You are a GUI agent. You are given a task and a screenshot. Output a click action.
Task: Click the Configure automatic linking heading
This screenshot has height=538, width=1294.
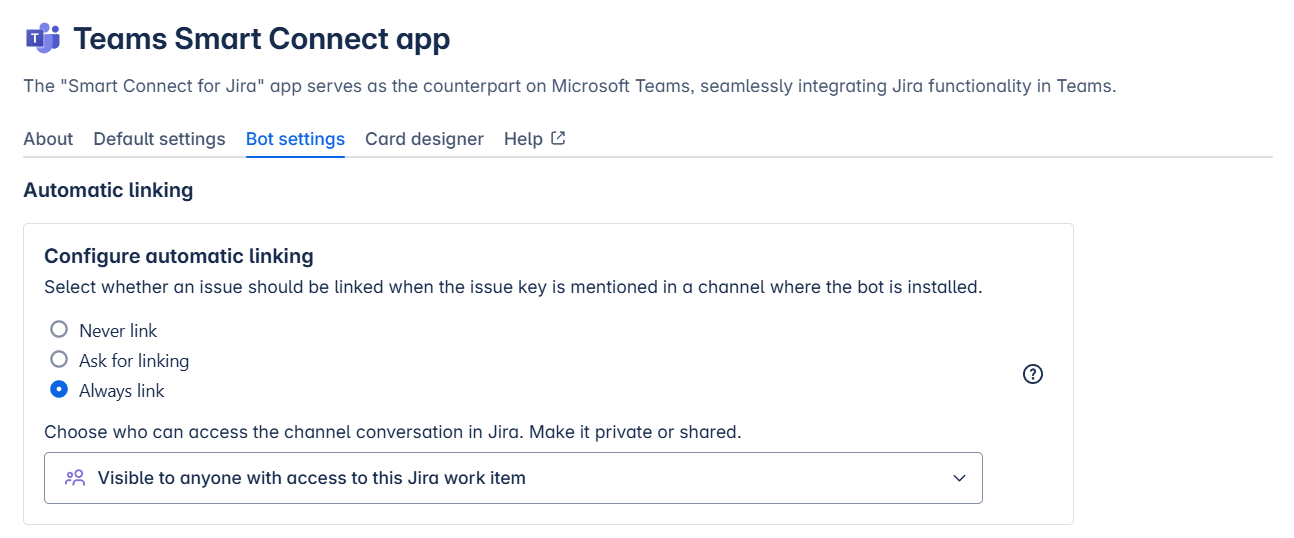pyautogui.click(x=179, y=256)
